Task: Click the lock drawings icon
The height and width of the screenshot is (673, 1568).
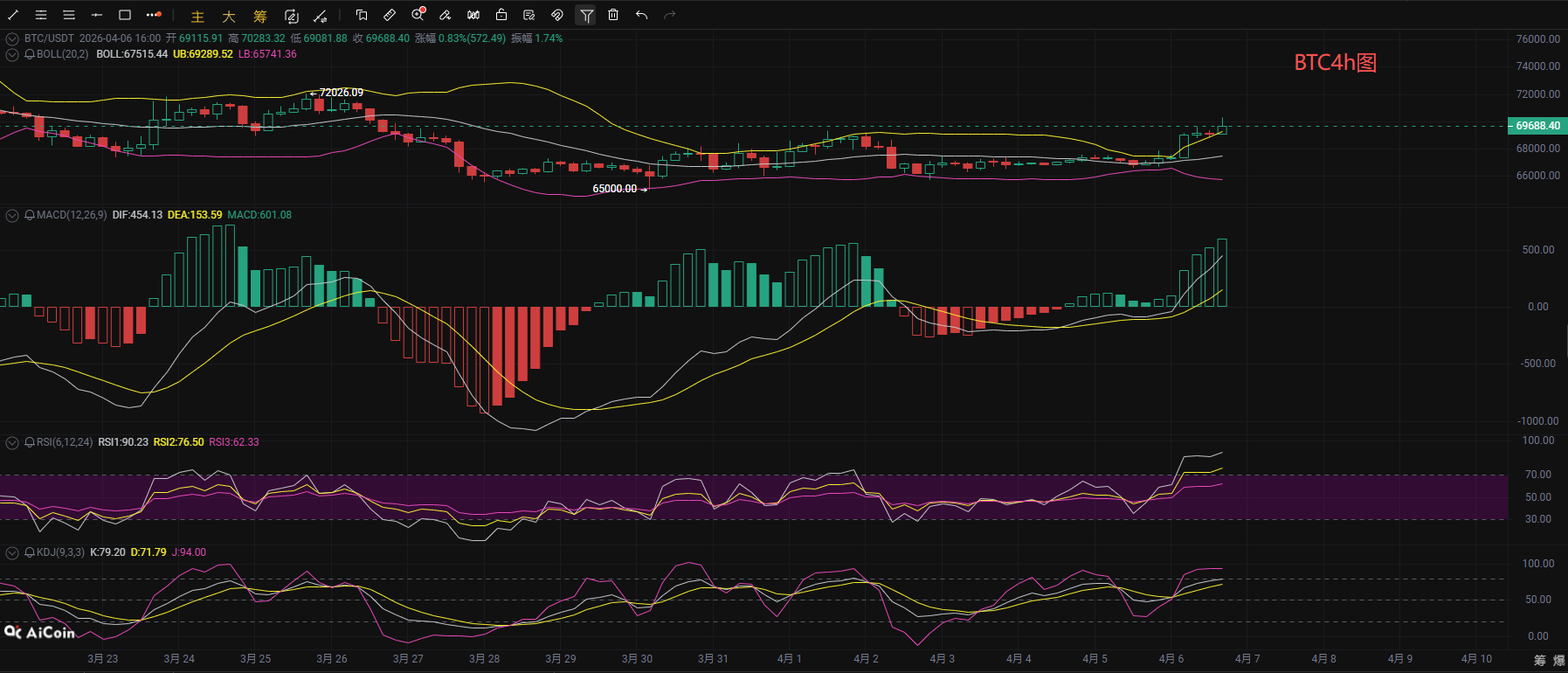Action: point(501,15)
